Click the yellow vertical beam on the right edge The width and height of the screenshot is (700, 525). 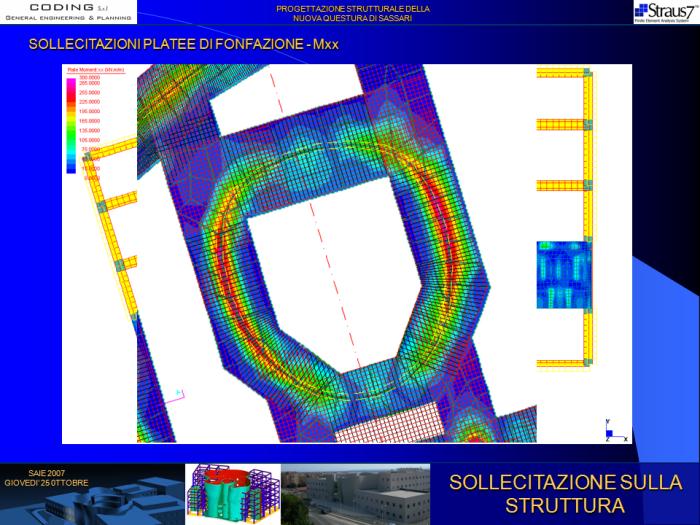[x=588, y=220]
